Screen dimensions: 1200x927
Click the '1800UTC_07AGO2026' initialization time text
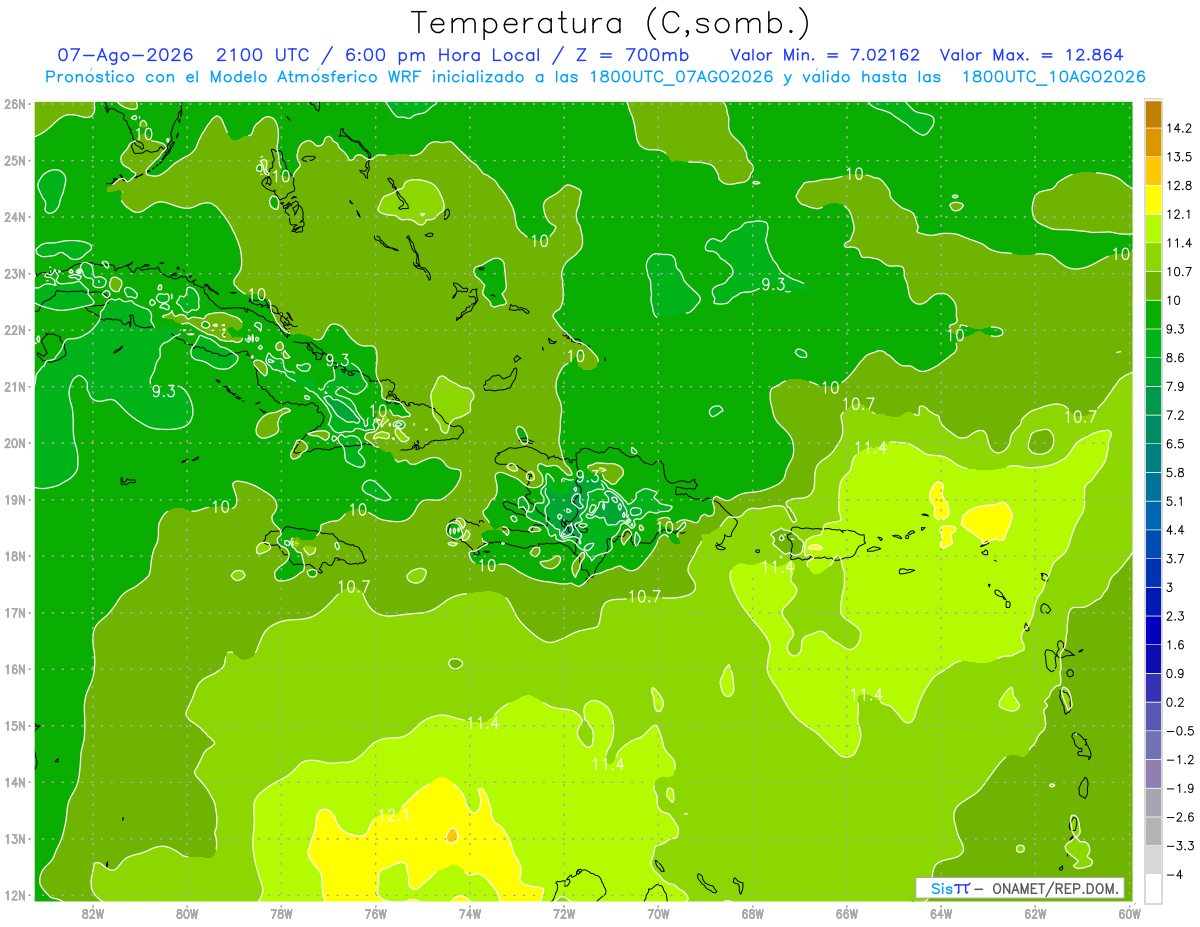[x=680, y=77]
